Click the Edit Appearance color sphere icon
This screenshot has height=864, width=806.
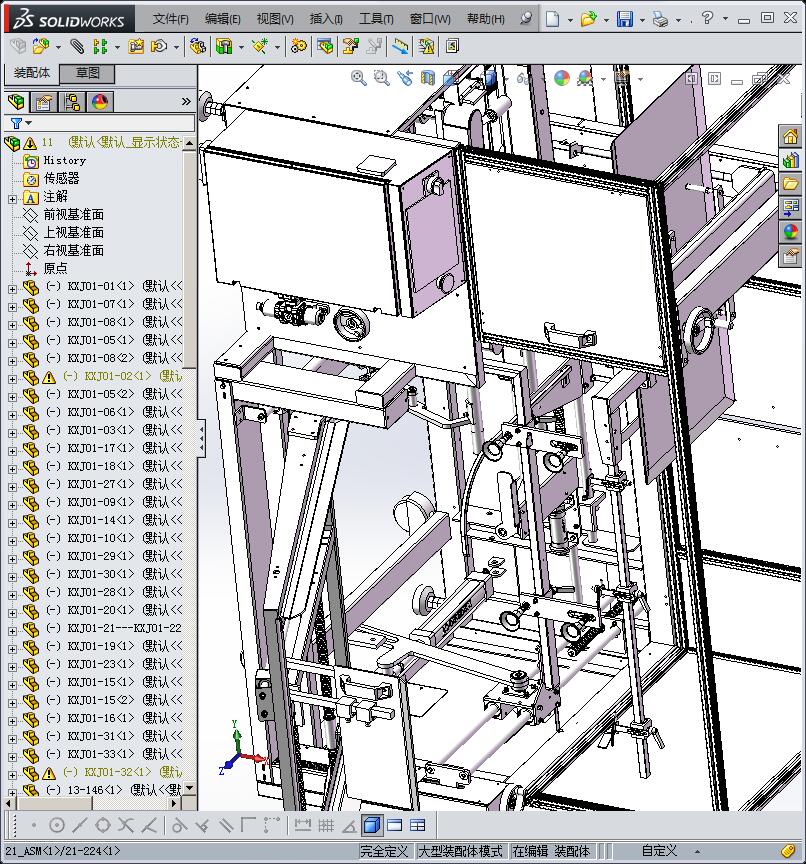click(561, 78)
